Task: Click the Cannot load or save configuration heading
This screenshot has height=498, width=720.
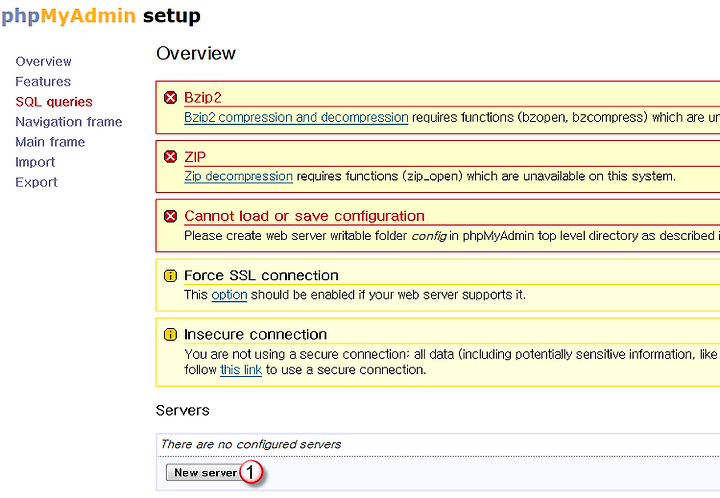Action: tap(304, 216)
